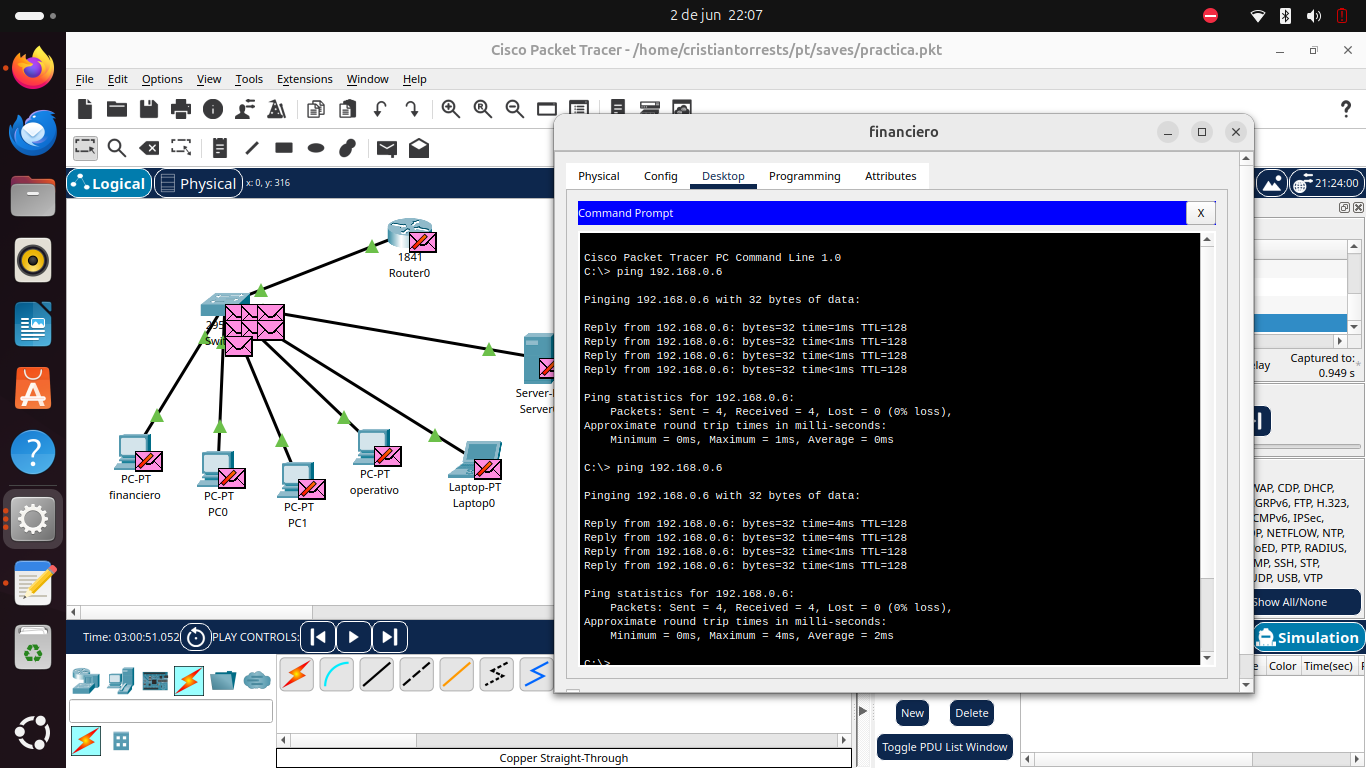Open file using the folder icon
Viewport: 1366px width, 768px height.
(117, 109)
